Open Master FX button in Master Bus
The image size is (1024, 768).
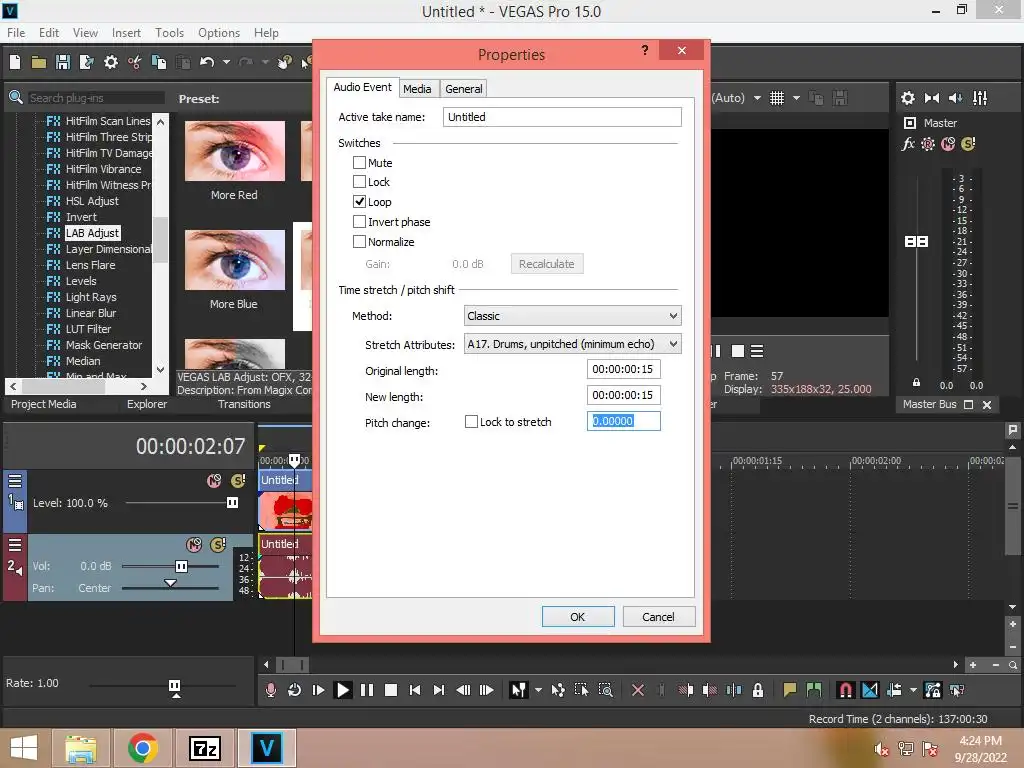tap(908, 144)
